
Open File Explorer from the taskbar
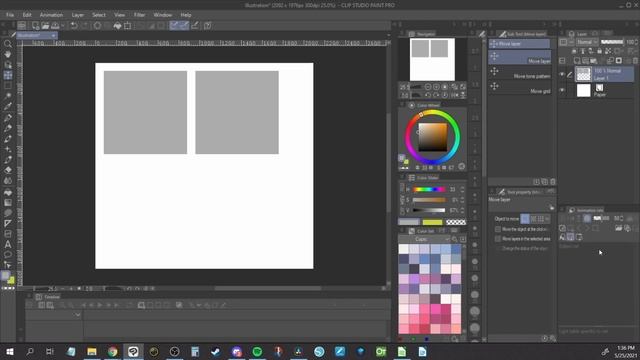click(92, 351)
